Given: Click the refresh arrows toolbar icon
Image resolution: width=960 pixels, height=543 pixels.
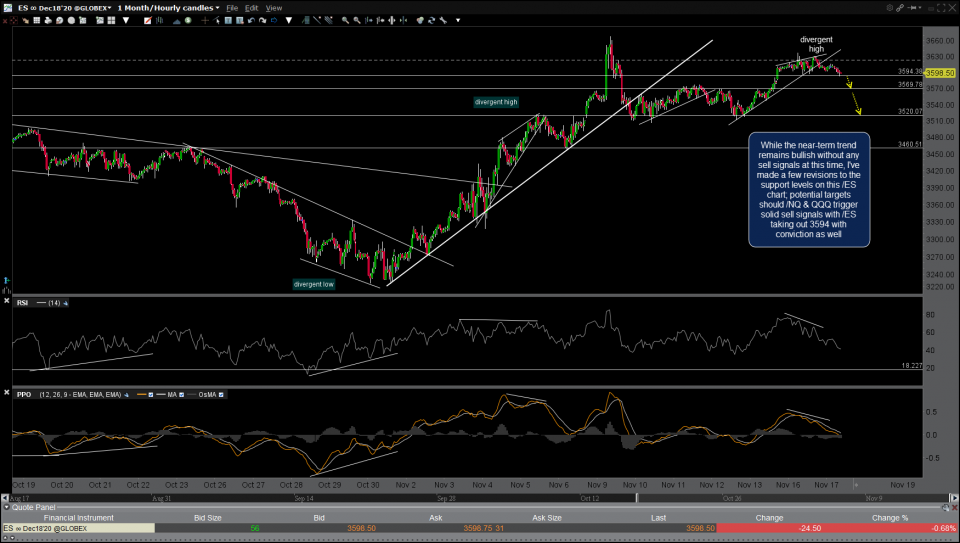Looking at the screenshot, I should 432,20.
